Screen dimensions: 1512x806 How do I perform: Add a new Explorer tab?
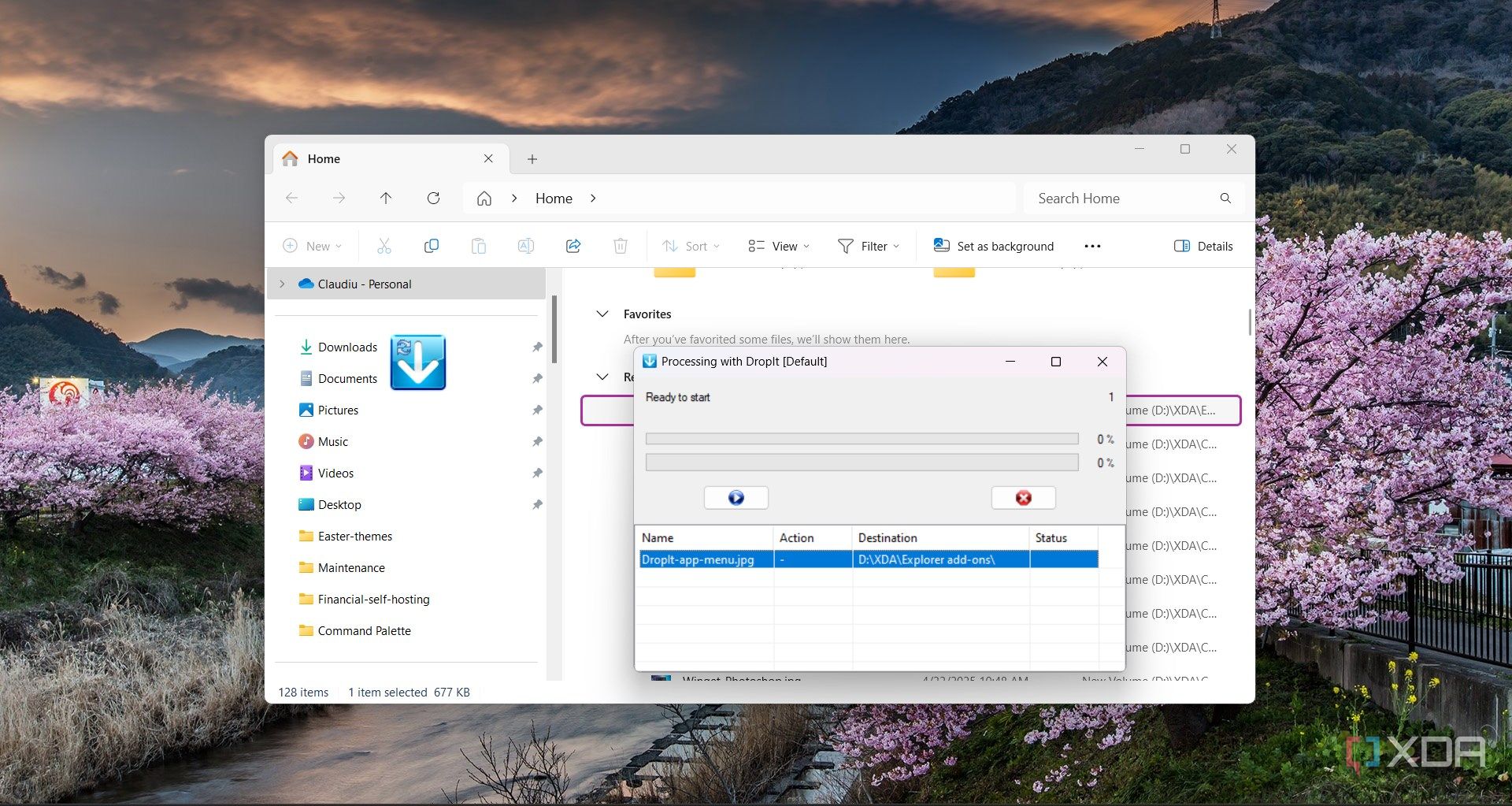click(532, 159)
